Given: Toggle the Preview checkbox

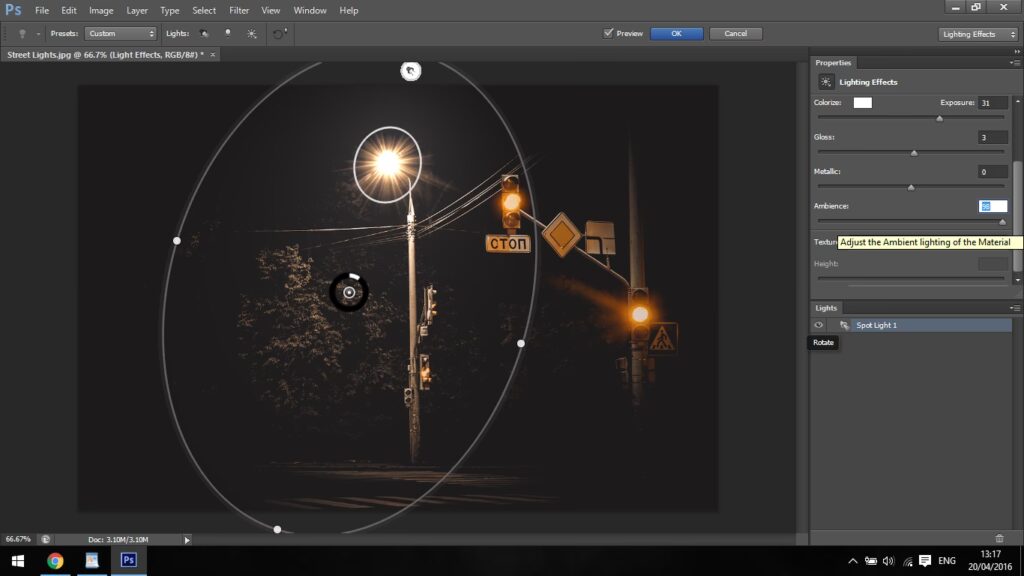Looking at the screenshot, I should [x=608, y=33].
